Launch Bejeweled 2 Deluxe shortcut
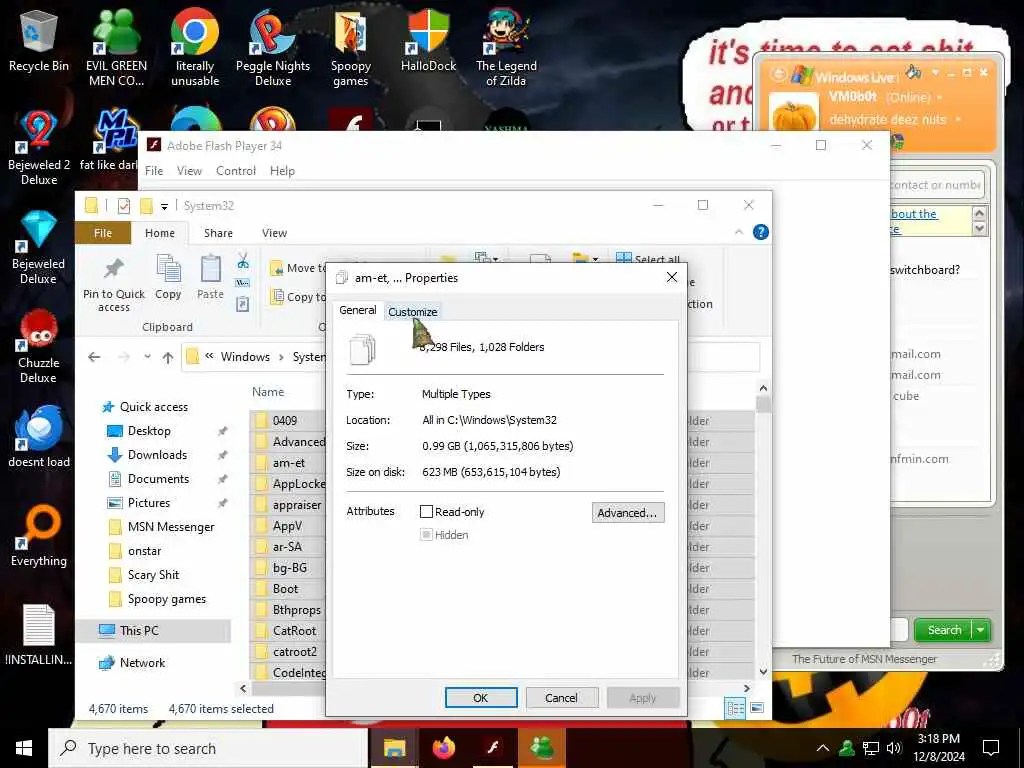 39,148
